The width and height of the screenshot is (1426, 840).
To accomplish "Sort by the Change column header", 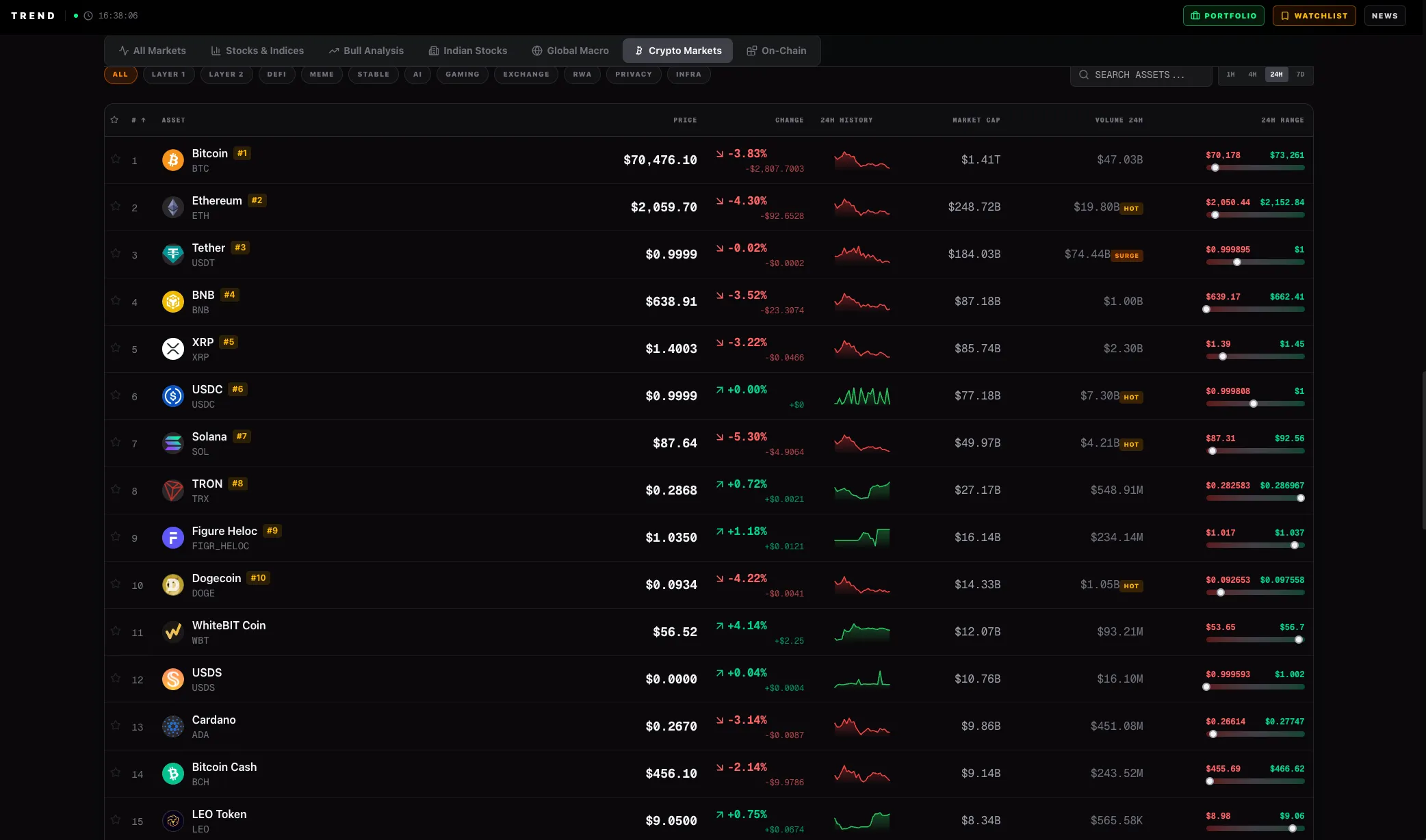I will tap(789, 120).
